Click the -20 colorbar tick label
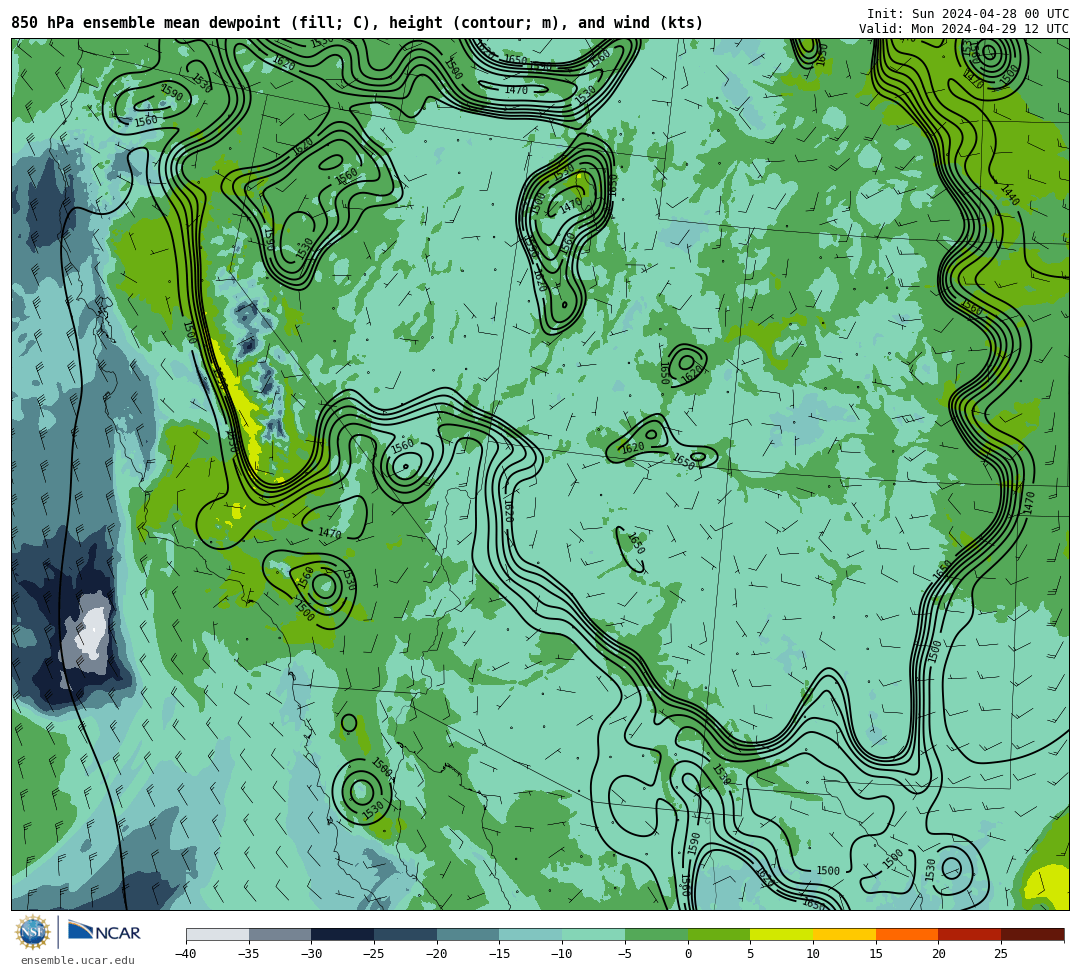 [437, 954]
